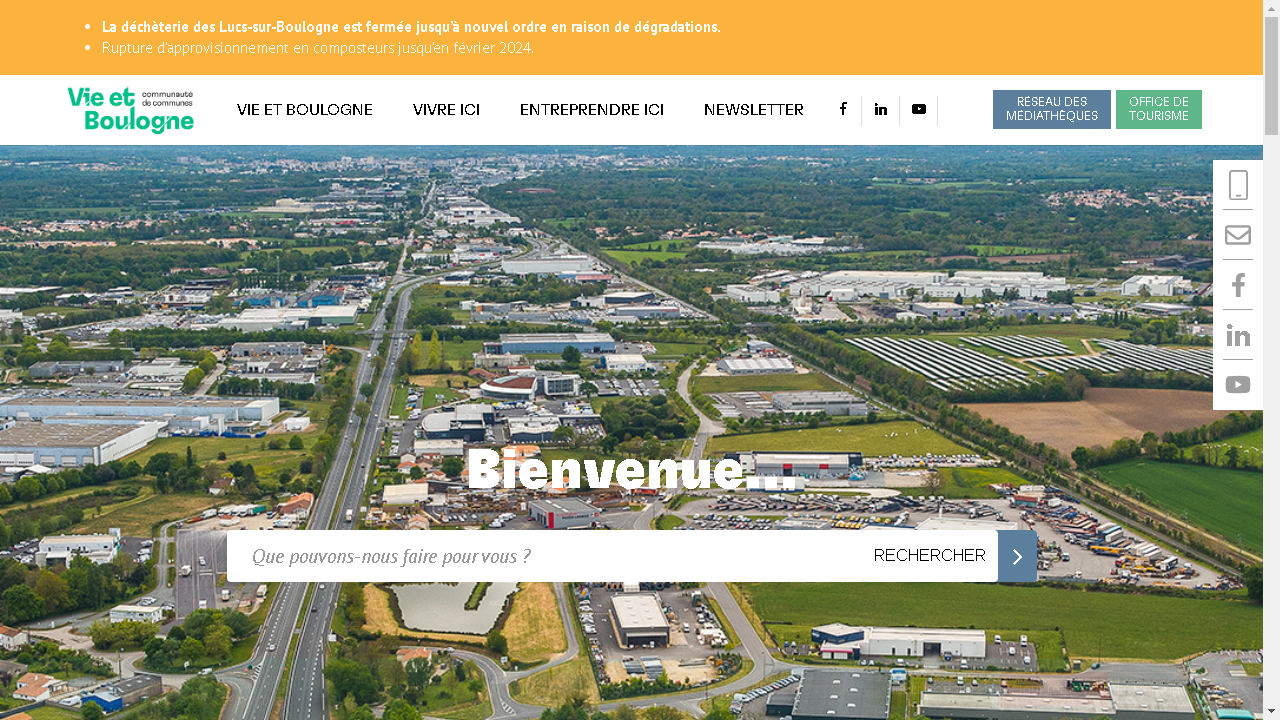The height and width of the screenshot is (720, 1280).
Task: Expand the VIVRE ICI menu
Action: coord(446,110)
